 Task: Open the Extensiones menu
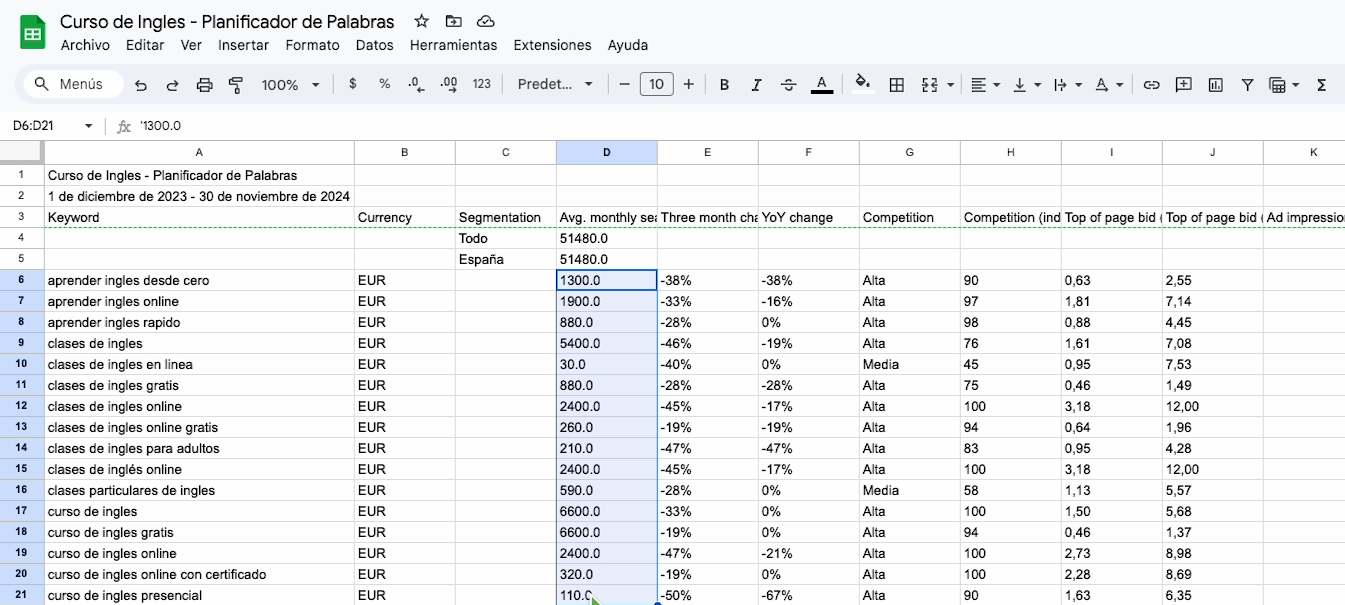click(552, 45)
